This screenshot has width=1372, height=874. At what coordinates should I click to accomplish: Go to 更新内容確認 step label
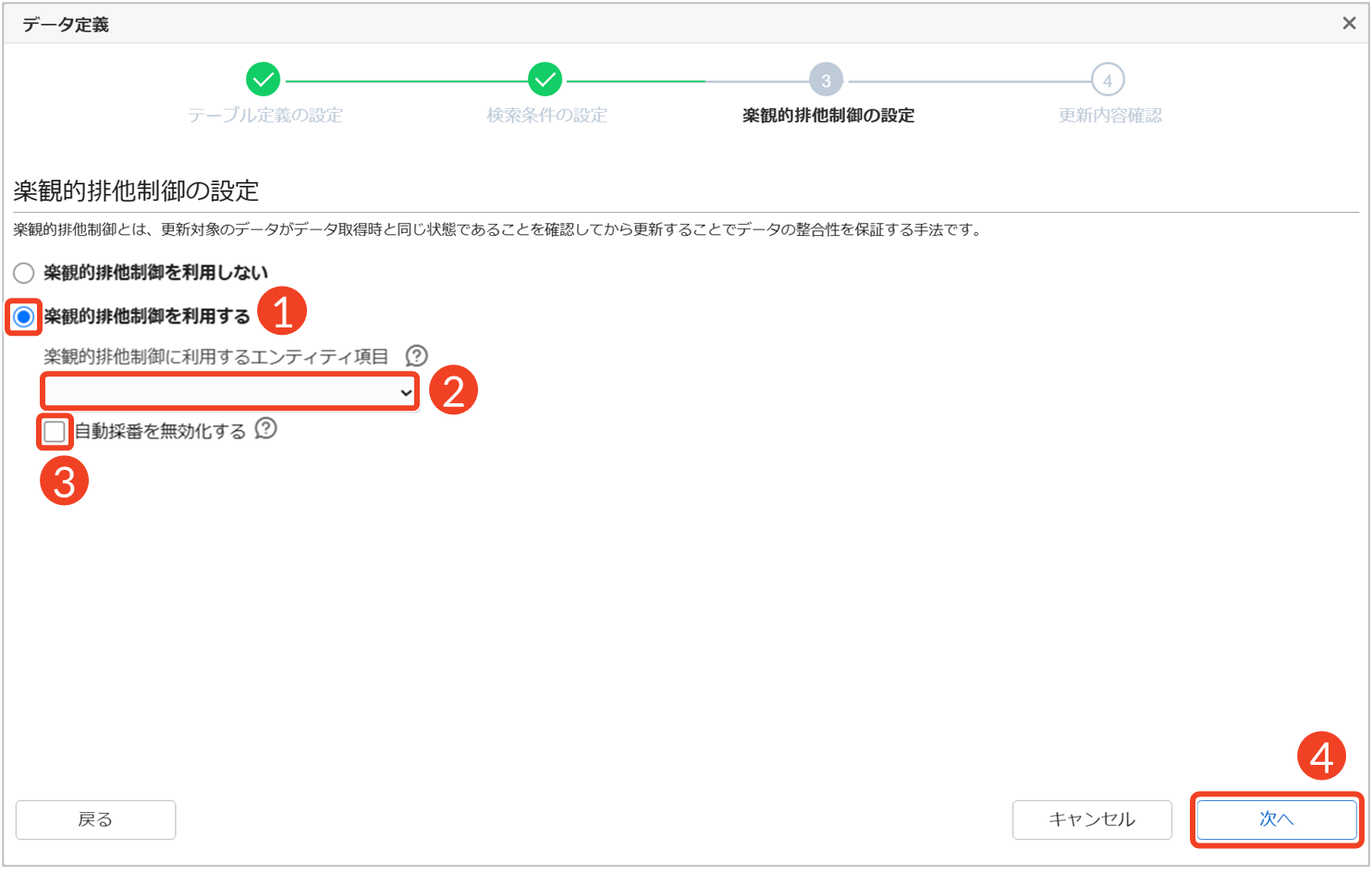pyautogui.click(x=1109, y=116)
